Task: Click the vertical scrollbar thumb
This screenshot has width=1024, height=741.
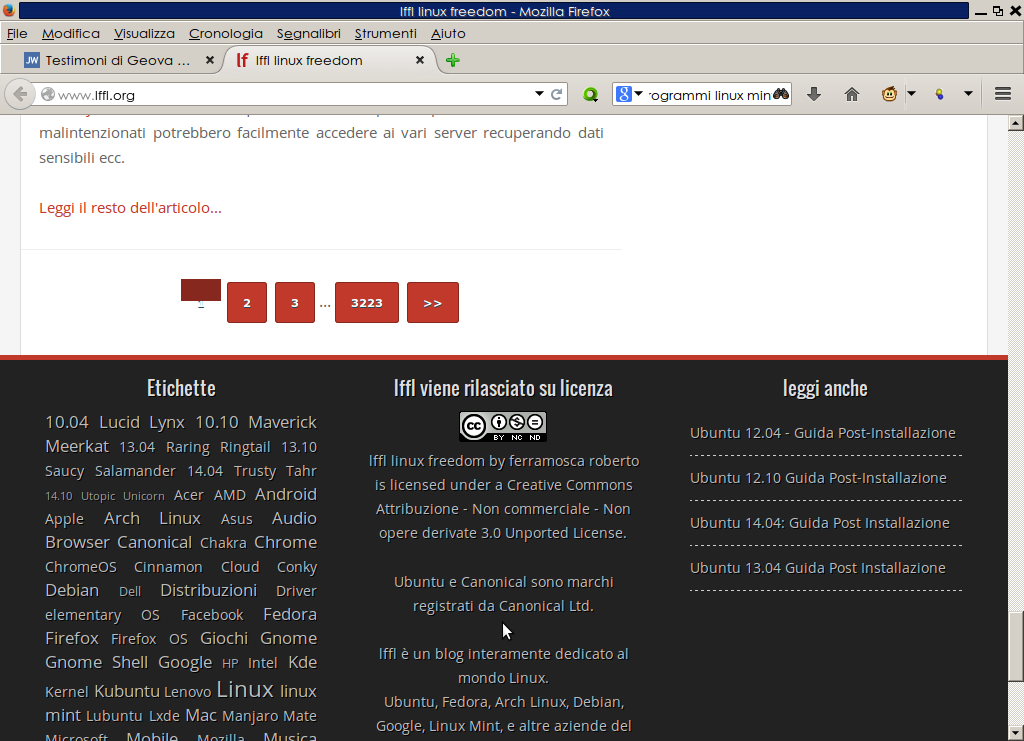Action: (1016, 646)
